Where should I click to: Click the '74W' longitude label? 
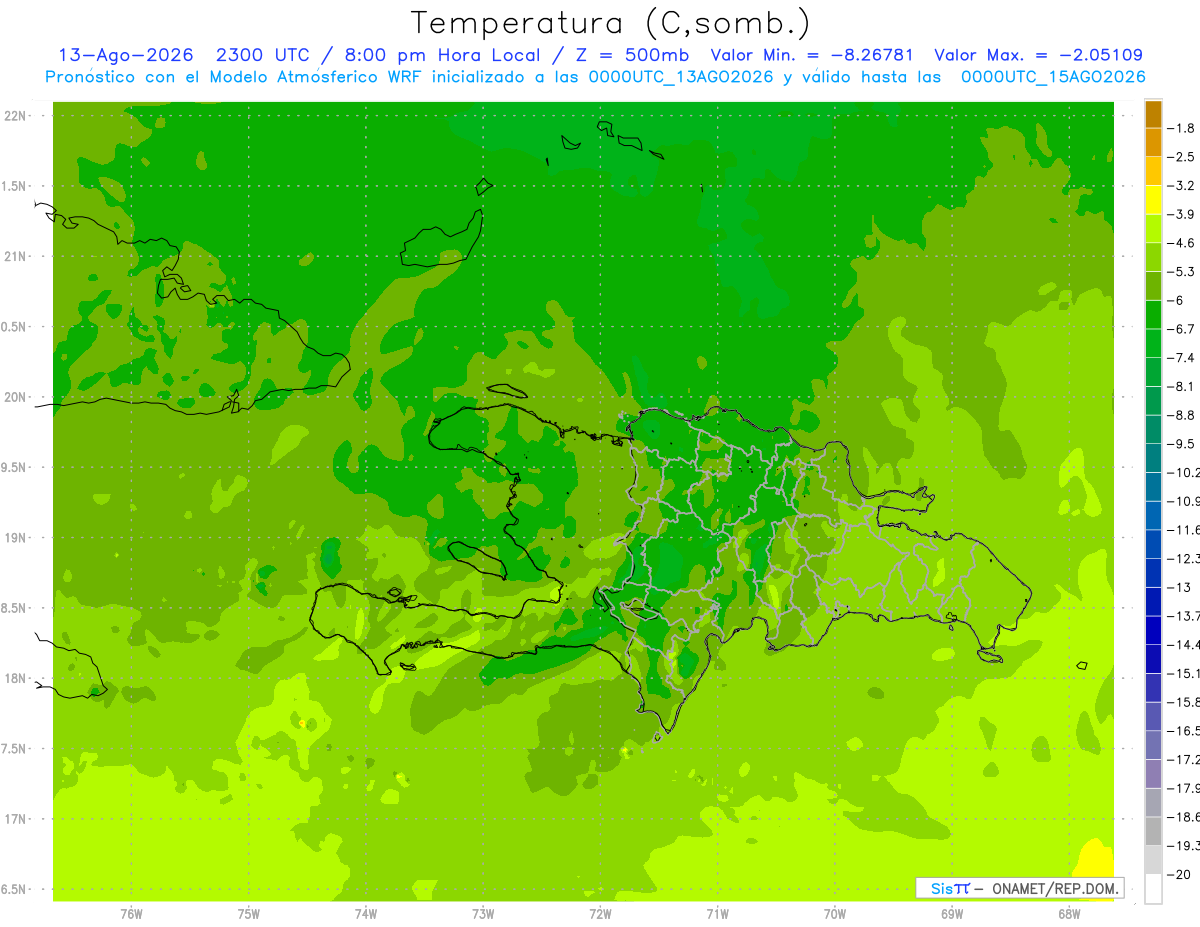point(366,913)
